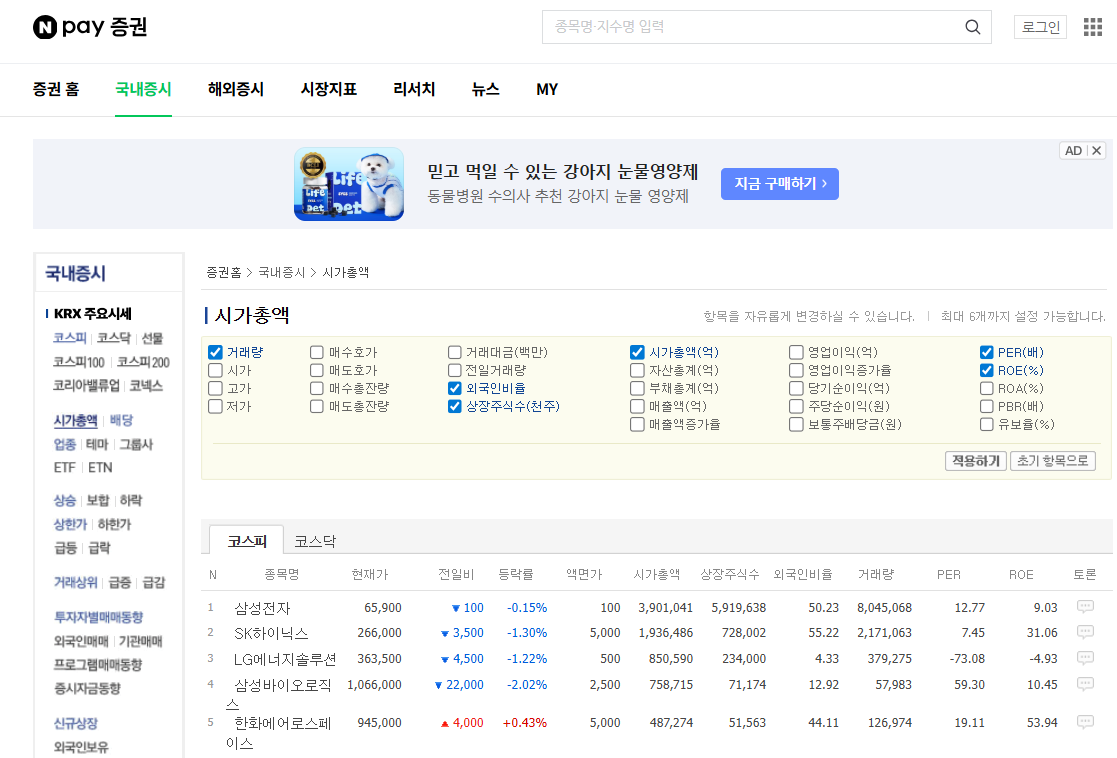Open the 삼성전자 stock link
Image resolution: width=1117 pixels, height=758 pixels.
262,608
